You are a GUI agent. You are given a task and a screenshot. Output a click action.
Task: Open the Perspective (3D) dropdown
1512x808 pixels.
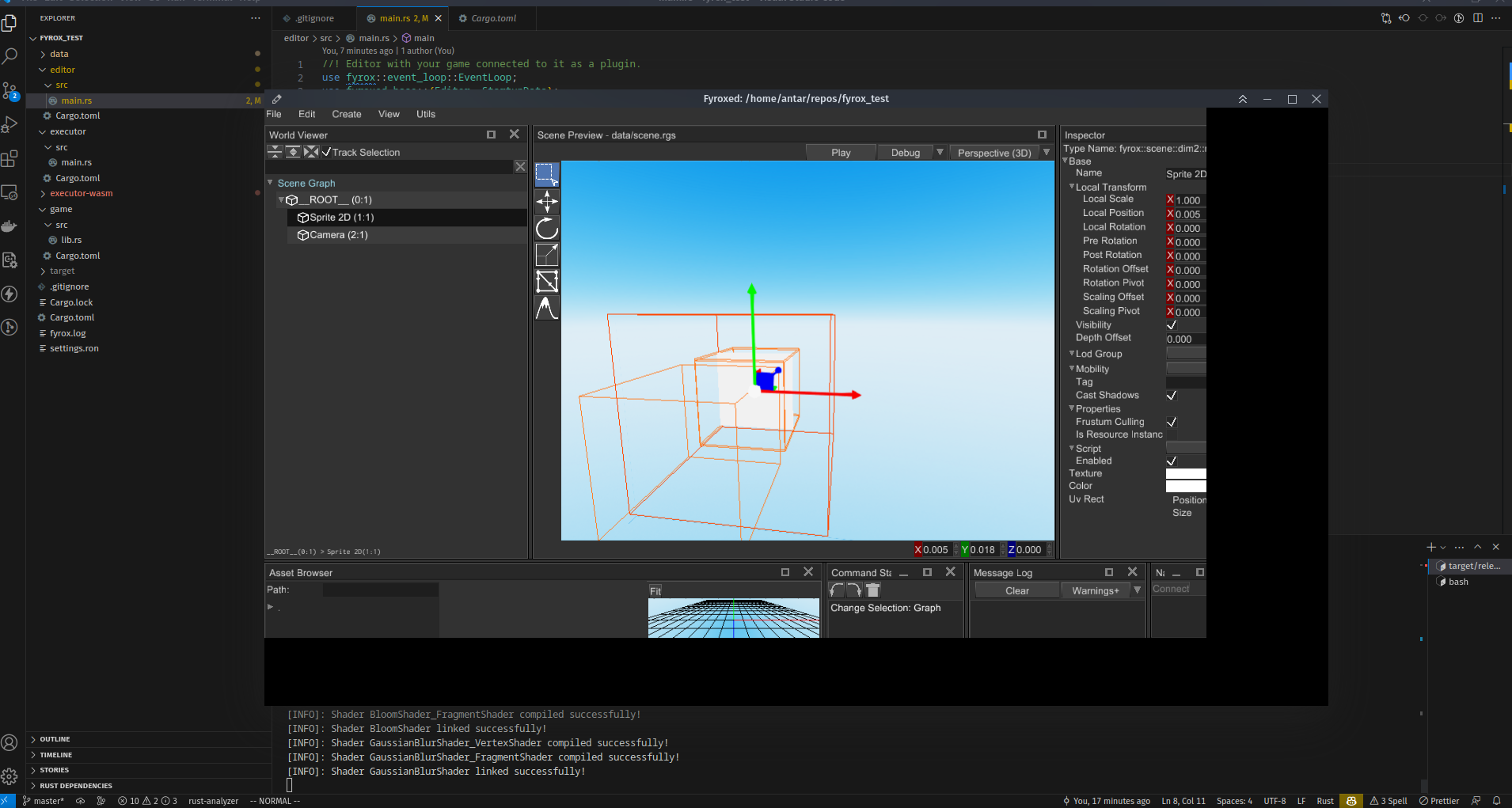pos(1047,152)
